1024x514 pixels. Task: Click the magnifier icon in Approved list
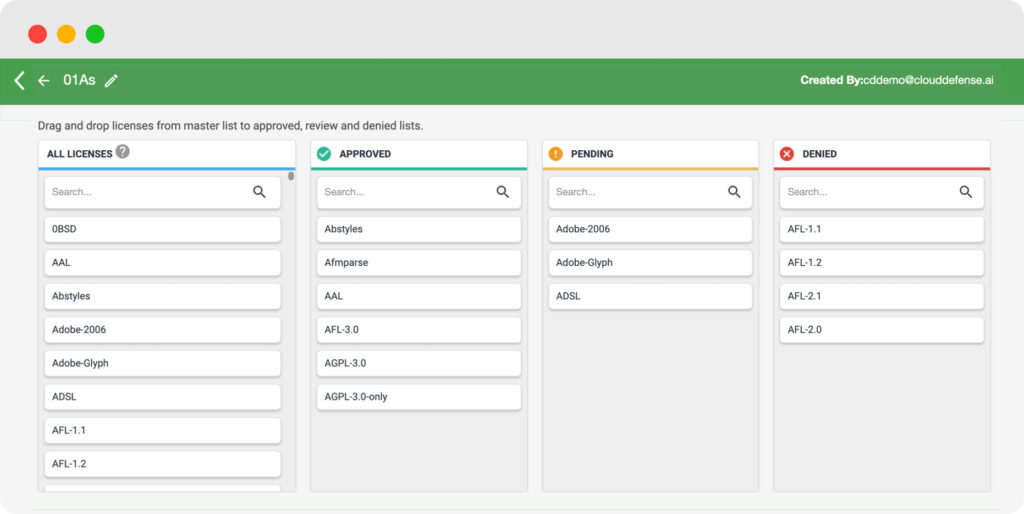(502, 192)
